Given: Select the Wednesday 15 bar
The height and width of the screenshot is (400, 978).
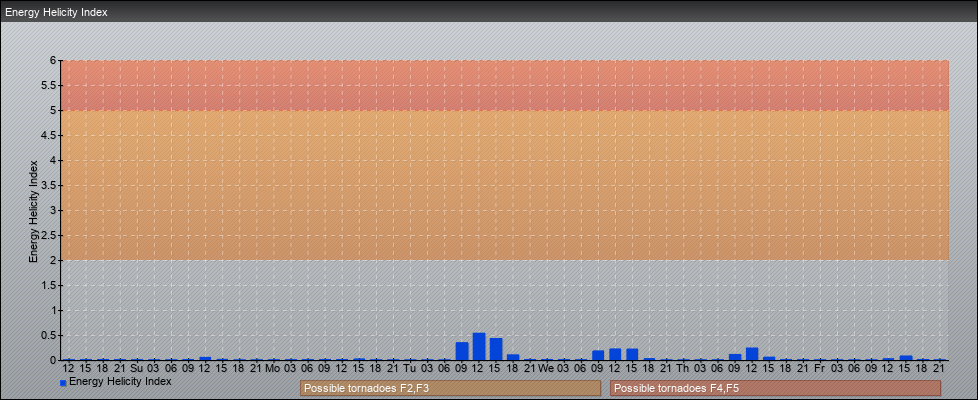Looking at the screenshot, I should 632,354.
